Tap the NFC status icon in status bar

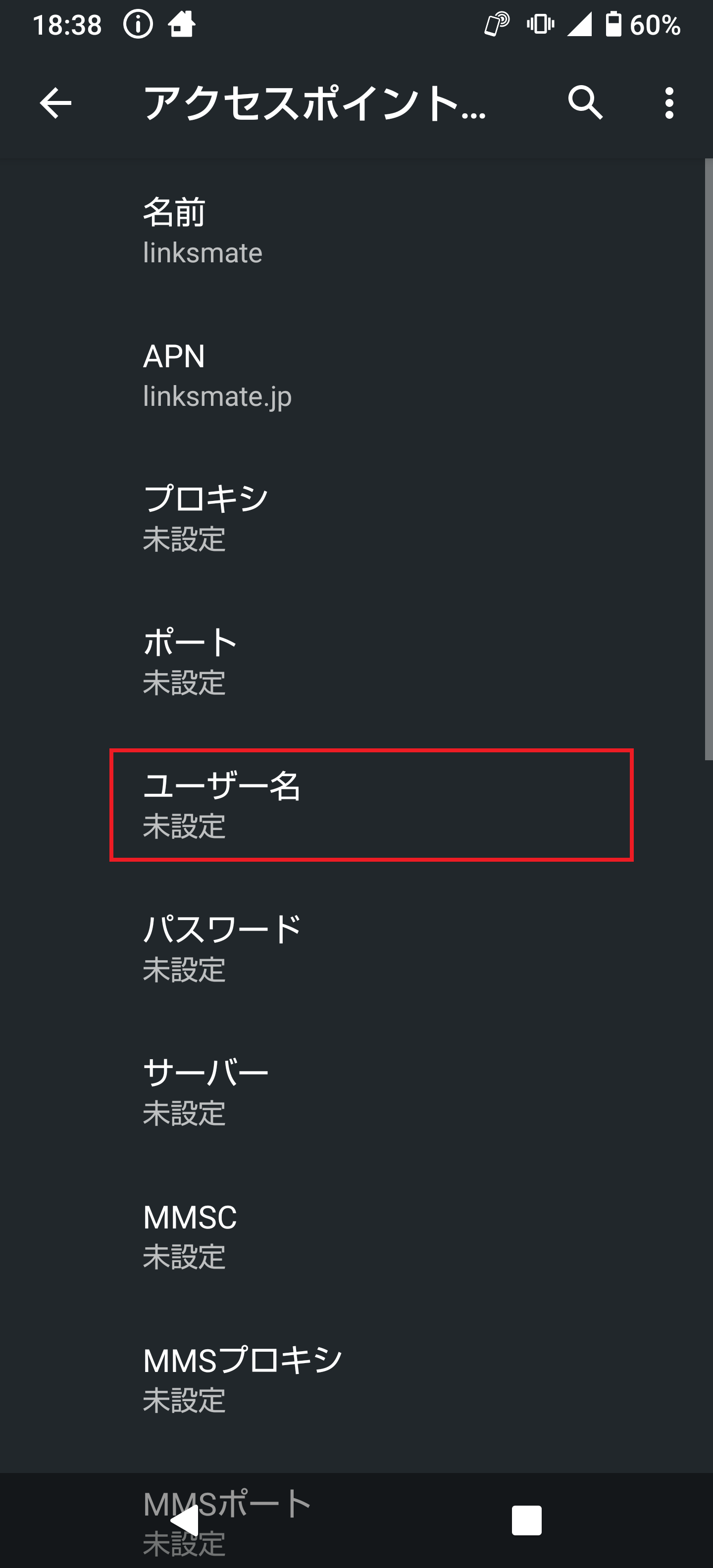click(496, 23)
